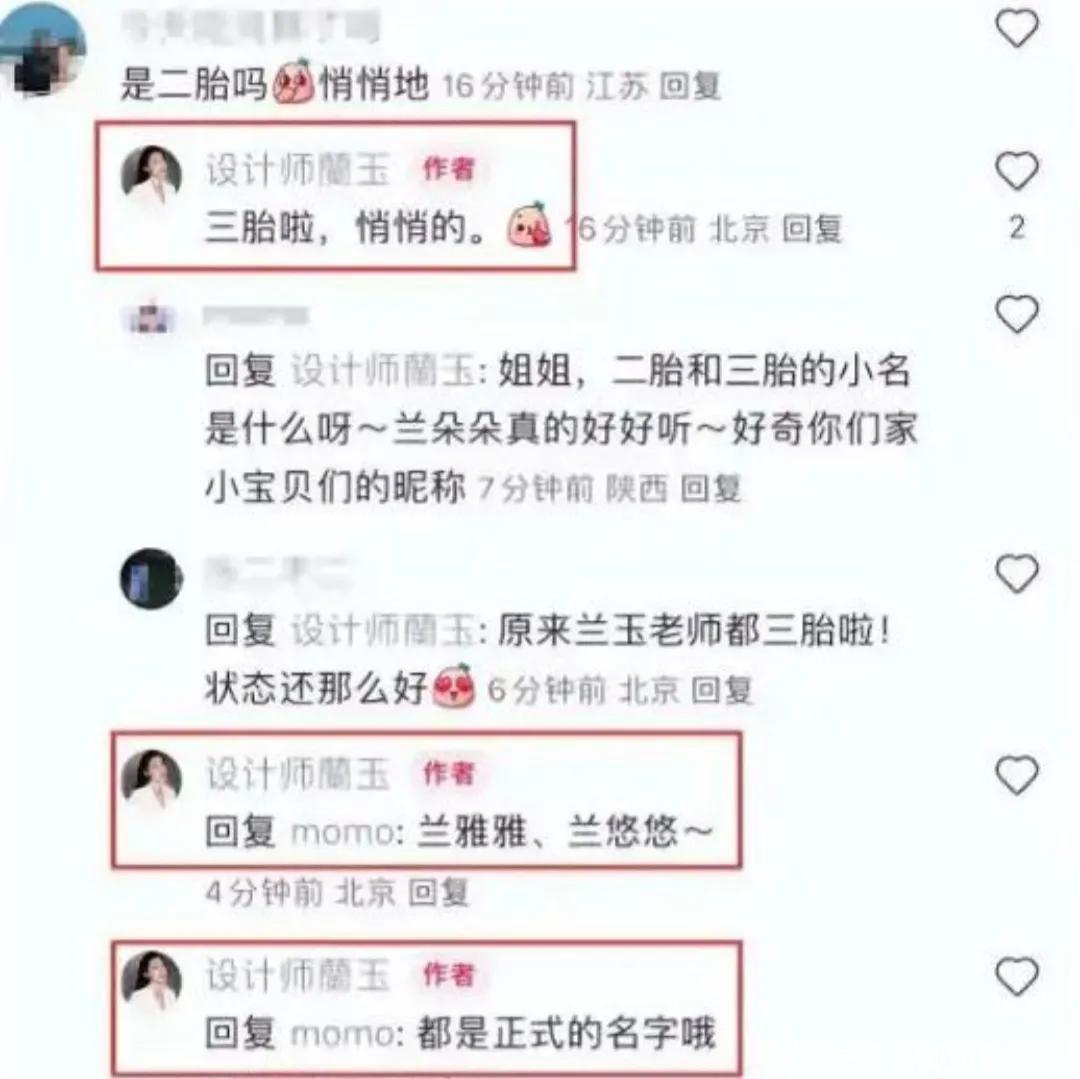Image resolution: width=1080 pixels, height=1079 pixels.
Task: Tap 回复 beside the 7分钟前 陕西 comment
Action: click(x=710, y=490)
